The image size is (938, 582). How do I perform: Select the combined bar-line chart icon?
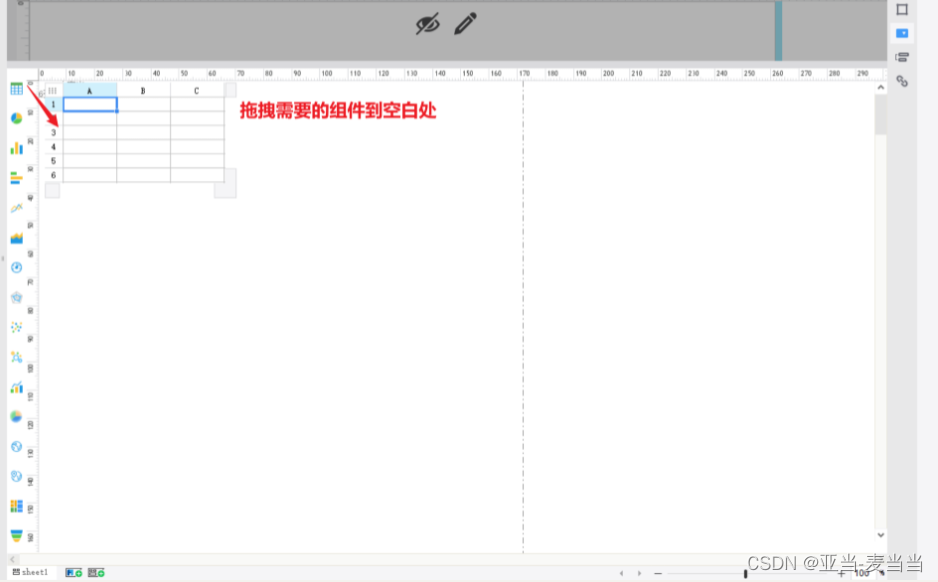[16, 387]
